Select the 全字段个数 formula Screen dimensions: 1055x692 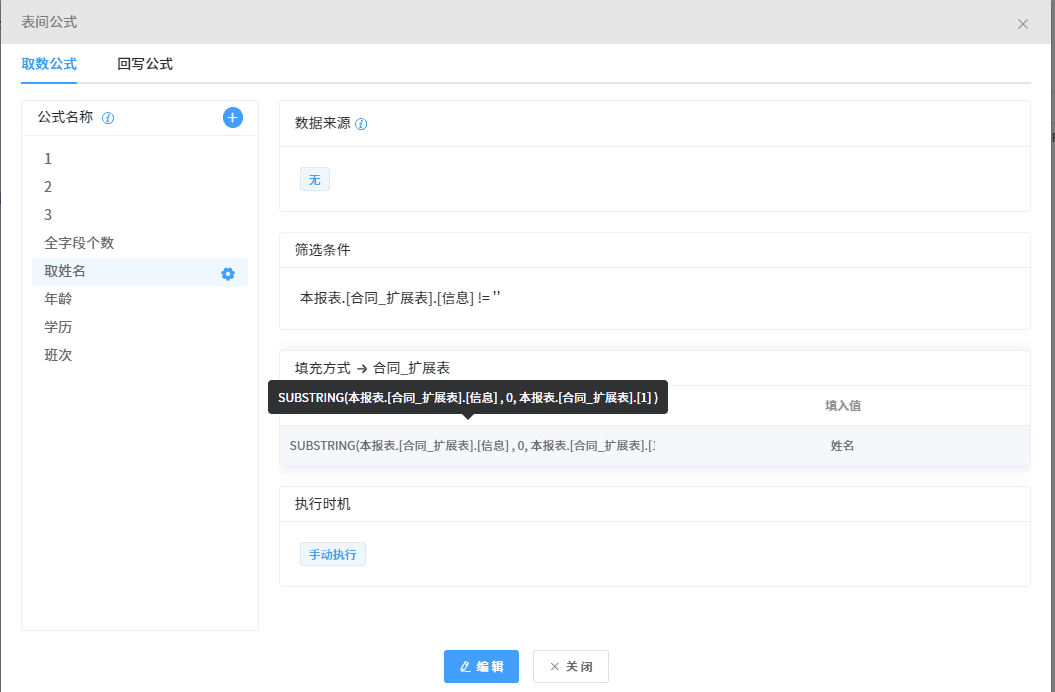point(140,243)
